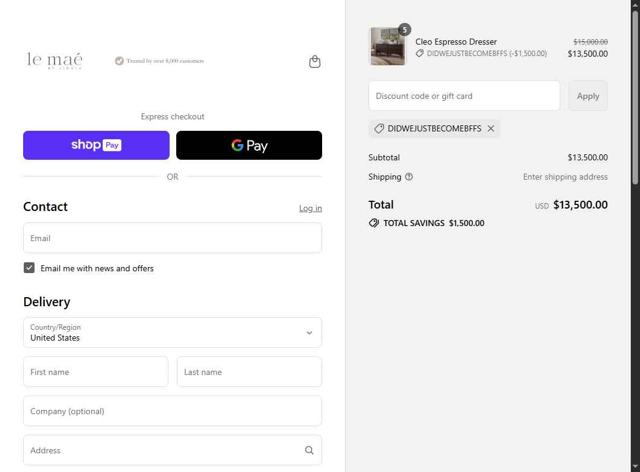Focus the Email input field

click(172, 238)
